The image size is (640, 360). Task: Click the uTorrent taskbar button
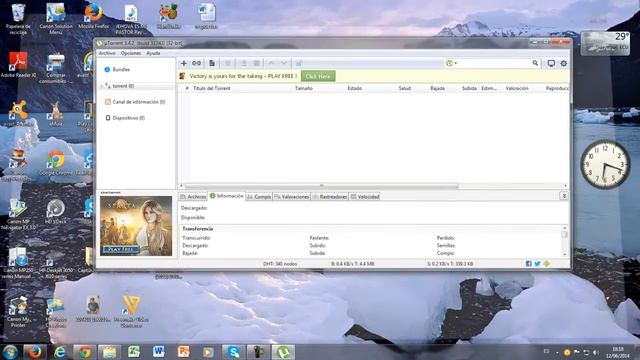pyautogui.click(x=283, y=352)
